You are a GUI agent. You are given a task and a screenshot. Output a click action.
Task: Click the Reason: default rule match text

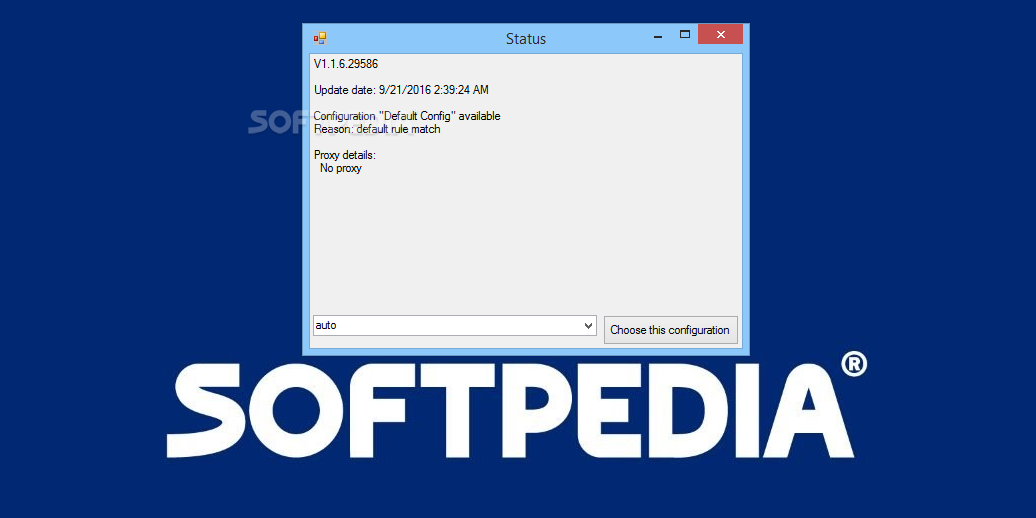coord(377,130)
